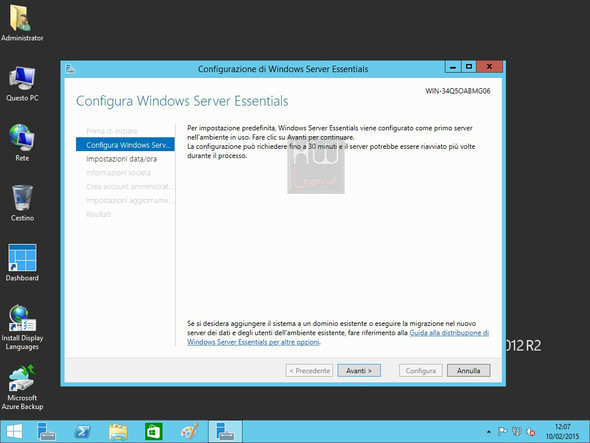Select the Questo PC desktop icon
590x443 pixels.
pyautogui.click(x=22, y=84)
